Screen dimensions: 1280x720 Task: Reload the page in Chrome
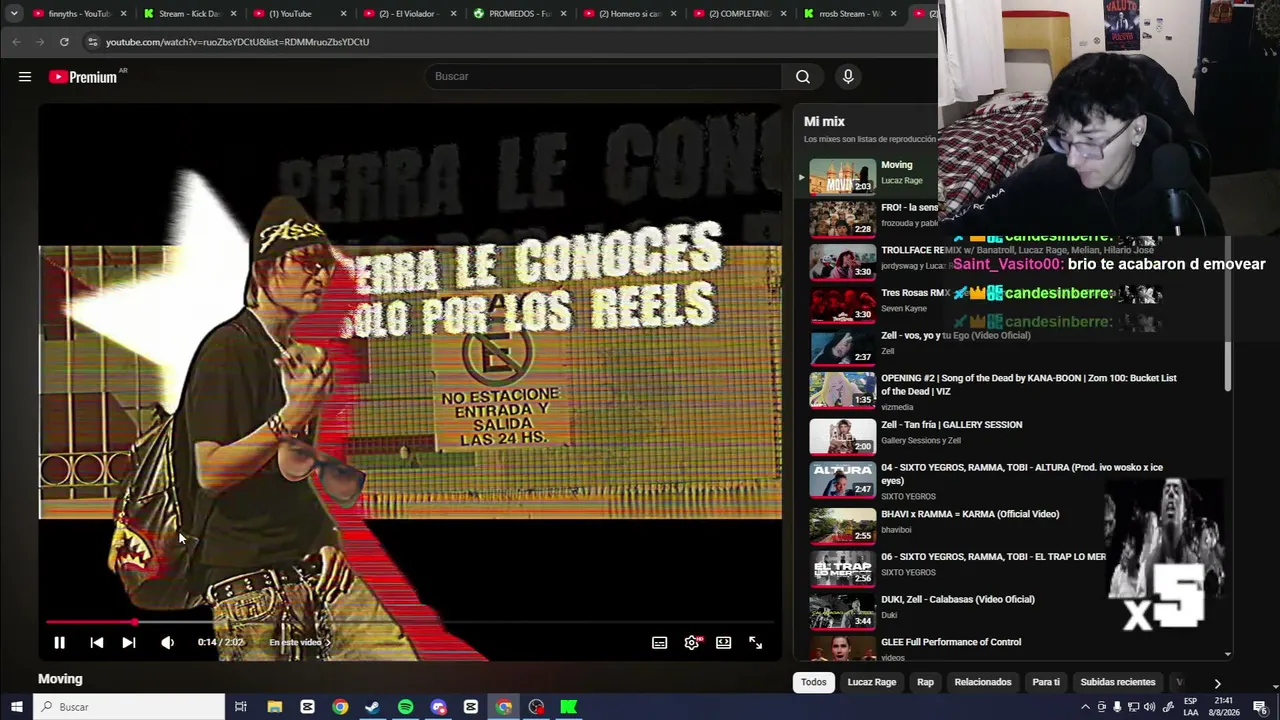tap(64, 42)
